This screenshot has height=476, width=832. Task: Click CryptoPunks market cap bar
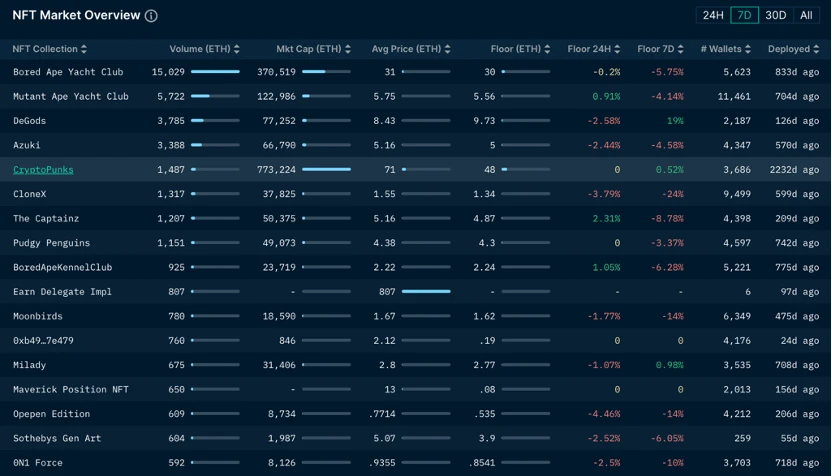[326, 169]
